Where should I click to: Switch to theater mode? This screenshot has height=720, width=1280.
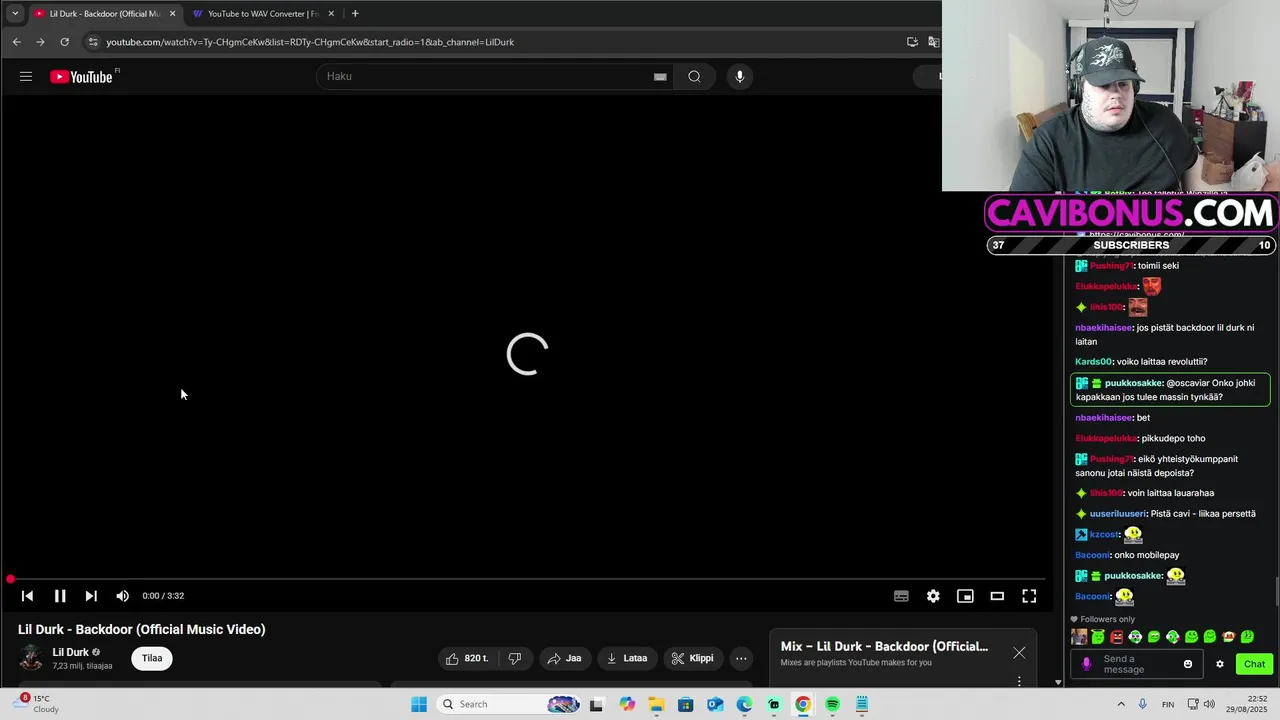pyautogui.click(x=997, y=596)
